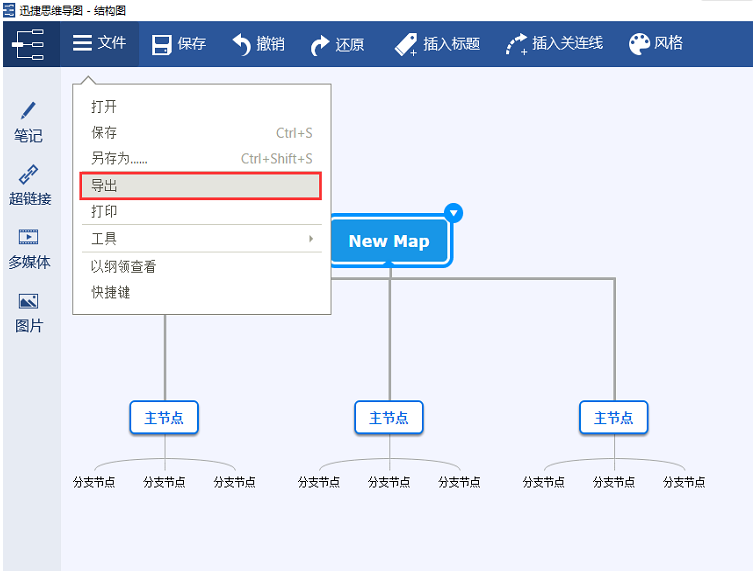Select the left 主节点 node

click(164, 418)
